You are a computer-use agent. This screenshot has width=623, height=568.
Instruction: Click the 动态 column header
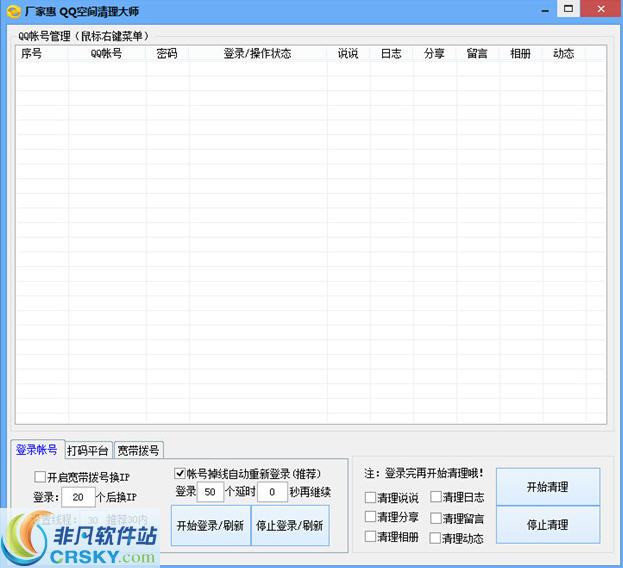pyautogui.click(x=563, y=54)
